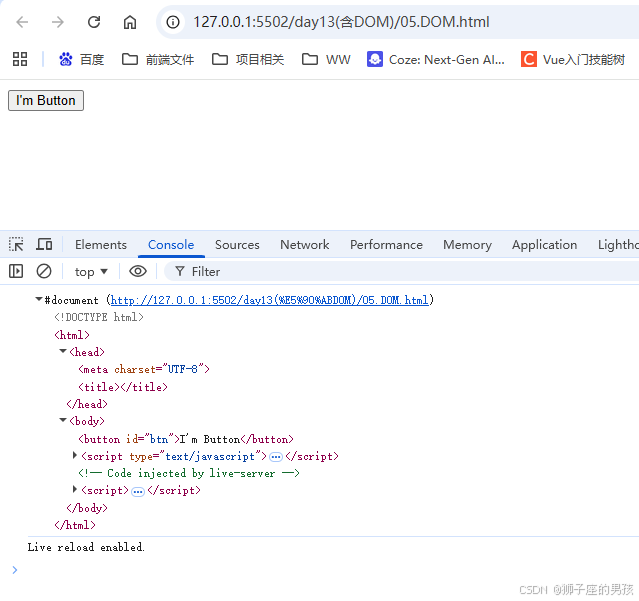Image resolution: width=639 pixels, height=601 pixels.
Task: Go back with the browser back arrow
Action: [22, 22]
